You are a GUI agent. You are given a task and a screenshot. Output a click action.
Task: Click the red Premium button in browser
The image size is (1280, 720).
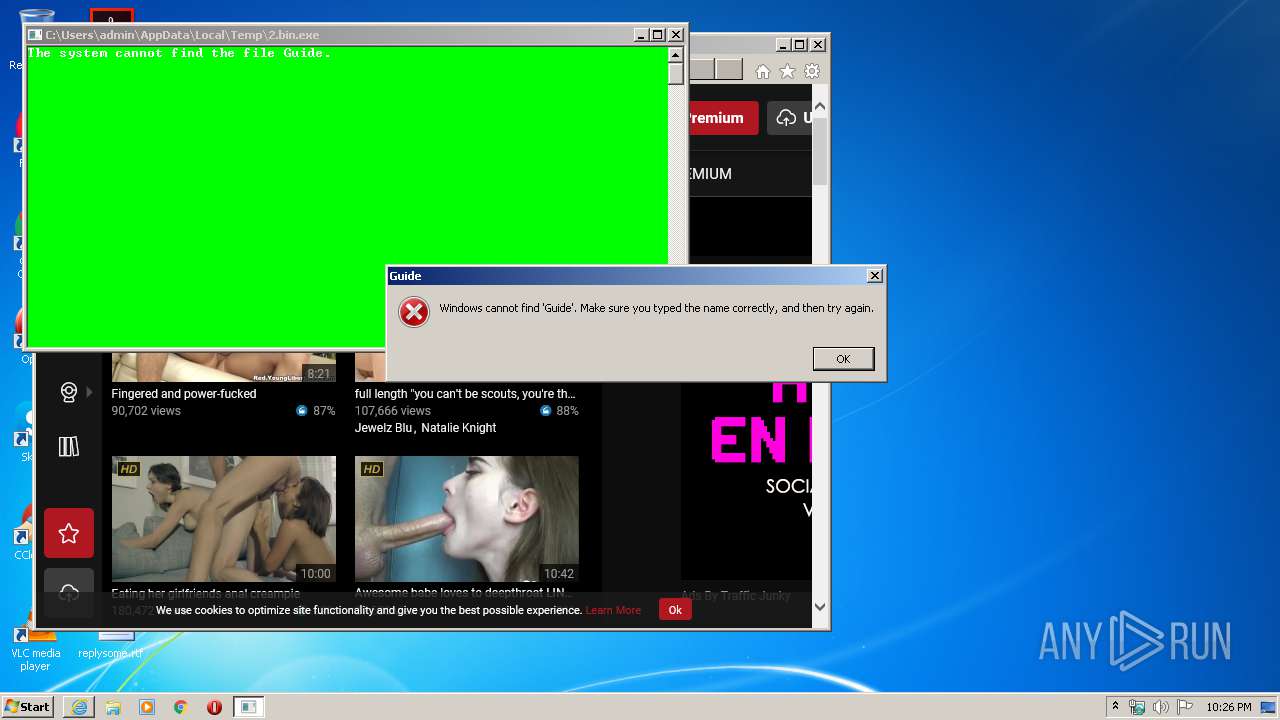723,118
